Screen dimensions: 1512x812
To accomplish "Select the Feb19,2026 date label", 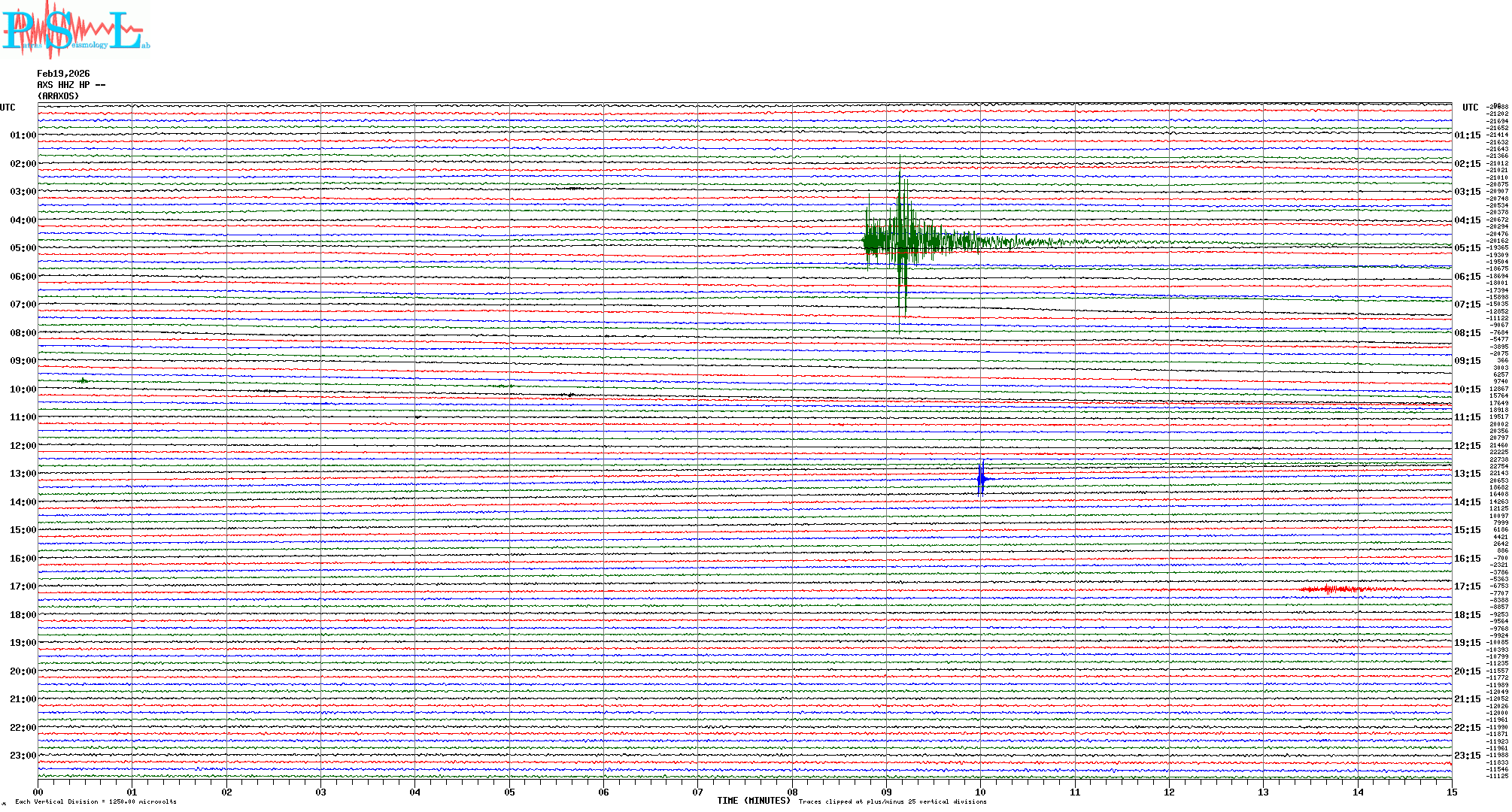I will coord(63,74).
